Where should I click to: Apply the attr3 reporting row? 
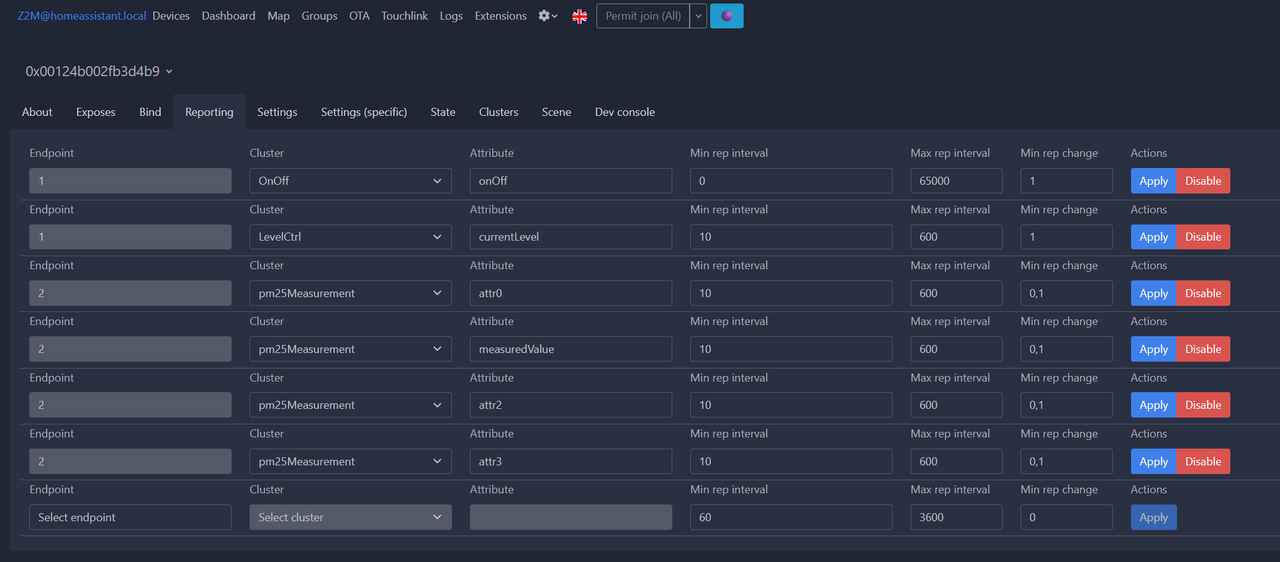point(1153,461)
